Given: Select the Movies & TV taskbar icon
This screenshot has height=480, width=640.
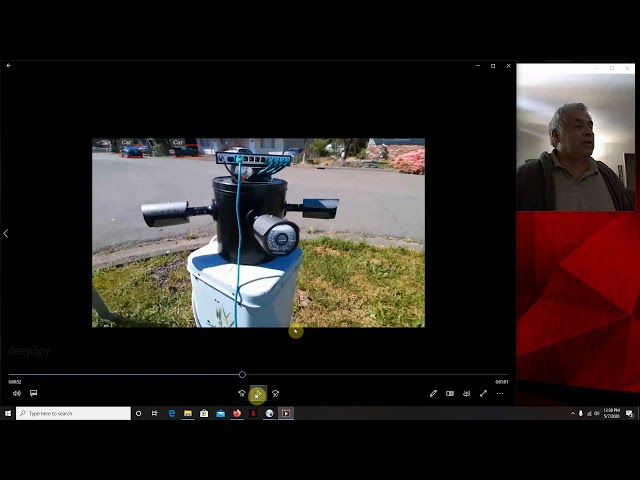Looking at the screenshot, I should coord(286,413).
